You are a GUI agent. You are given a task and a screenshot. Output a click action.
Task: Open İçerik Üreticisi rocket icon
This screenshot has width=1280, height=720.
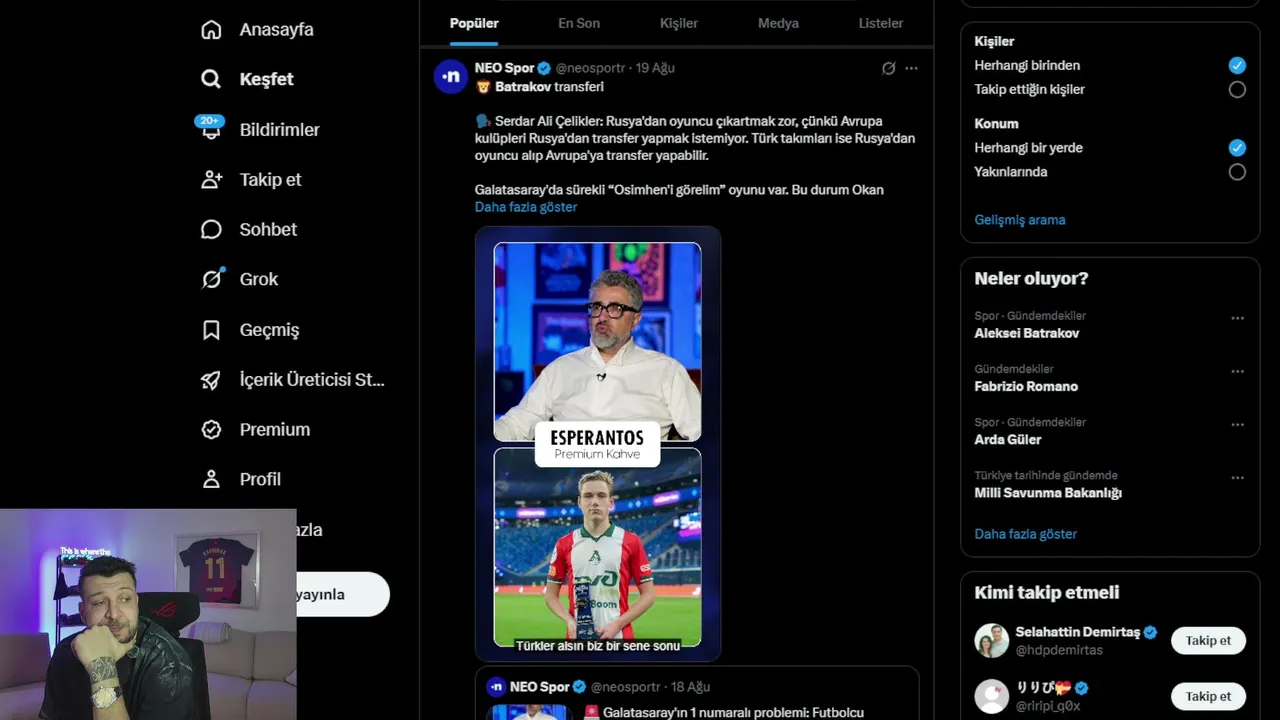pos(211,379)
